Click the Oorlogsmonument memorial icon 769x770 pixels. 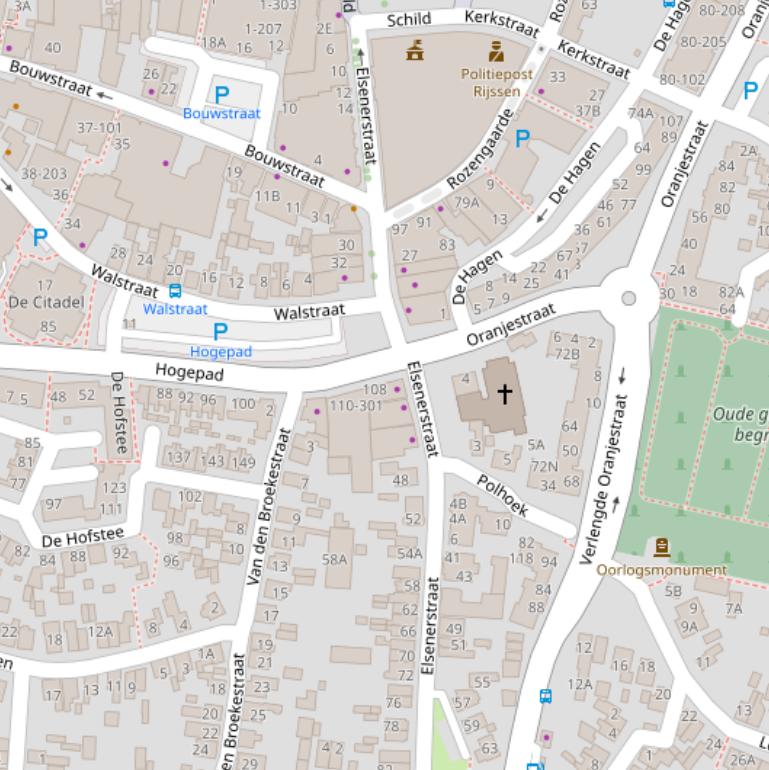(661, 547)
